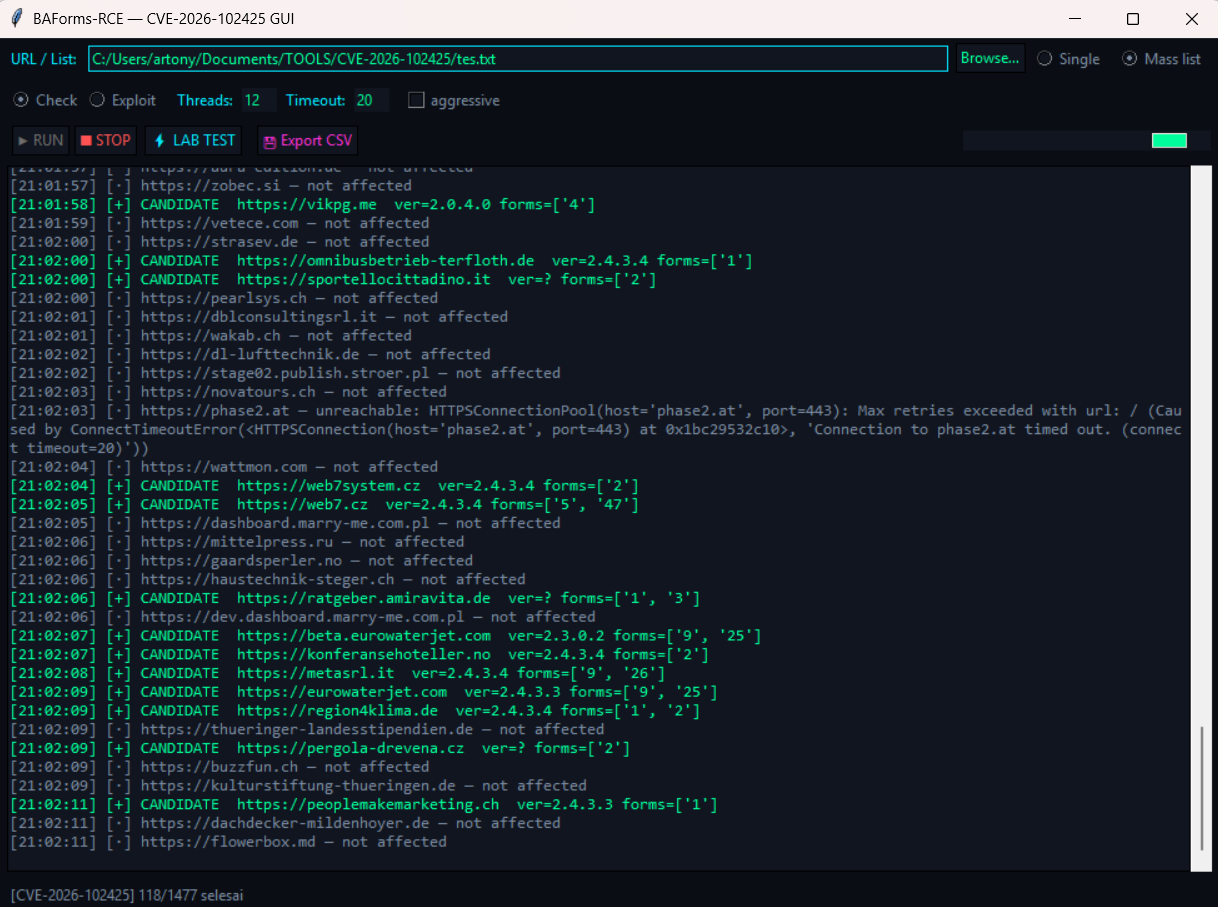Click the log line for mittelpress.ru
Image resolution: width=1218 pixels, height=907 pixels.
(x=237, y=542)
